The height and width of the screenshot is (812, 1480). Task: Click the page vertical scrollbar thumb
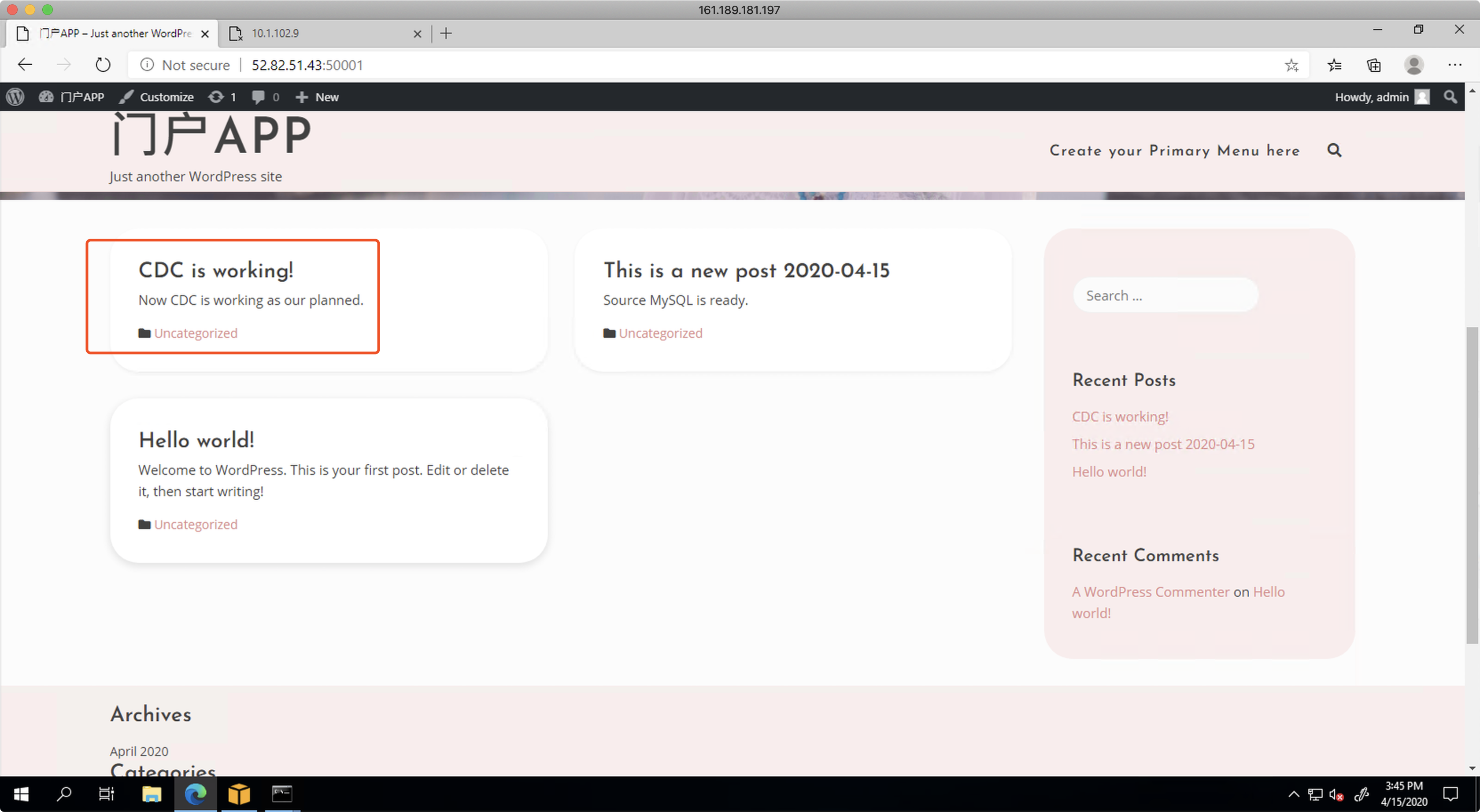[1472, 485]
